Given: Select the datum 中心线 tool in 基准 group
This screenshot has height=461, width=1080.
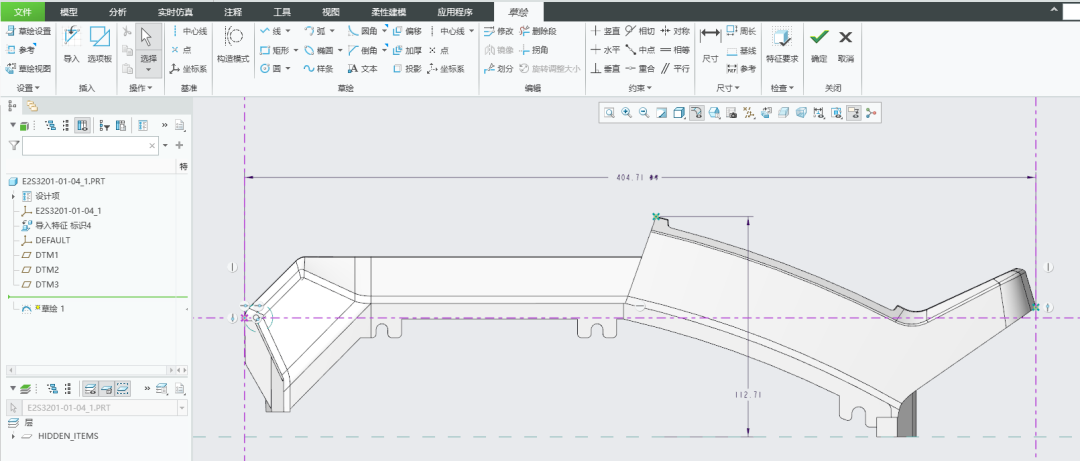Looking at the screenshot, I should [x=189, y=31].
